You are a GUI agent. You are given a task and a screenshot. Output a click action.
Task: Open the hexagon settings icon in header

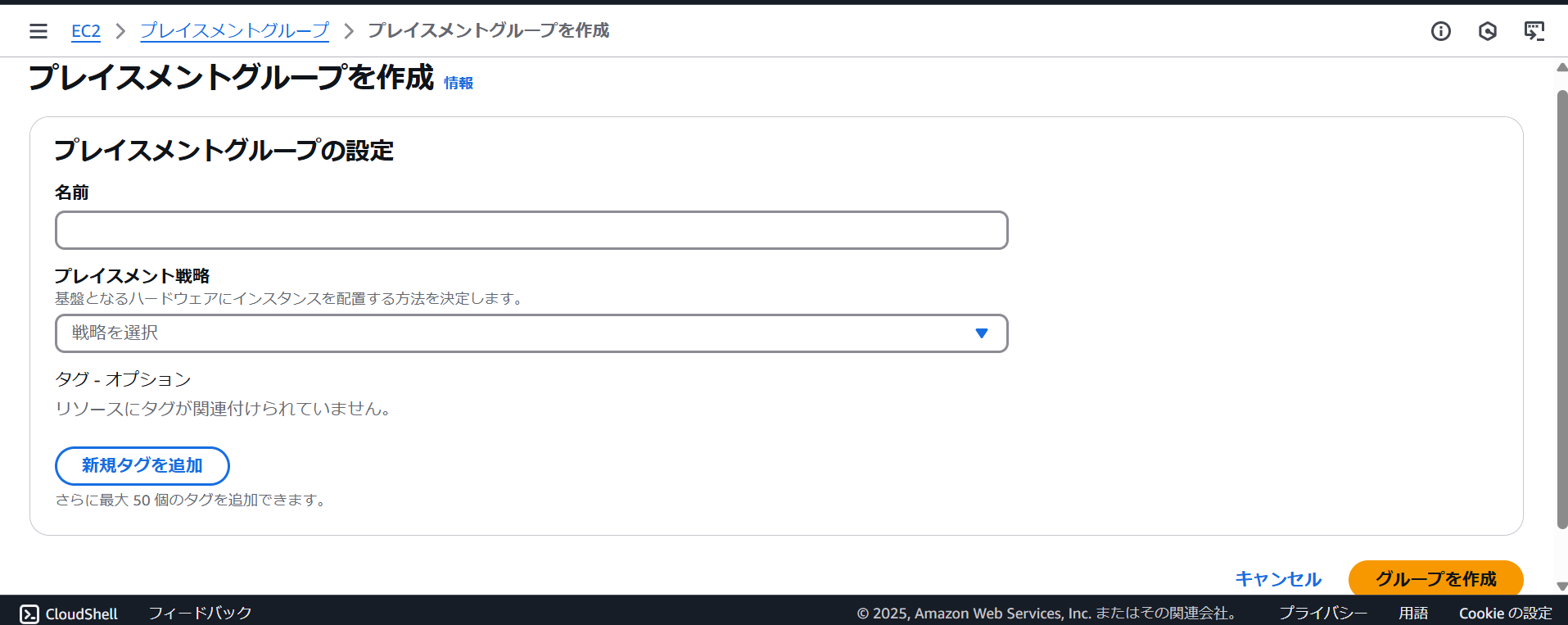coord(1488,31)
